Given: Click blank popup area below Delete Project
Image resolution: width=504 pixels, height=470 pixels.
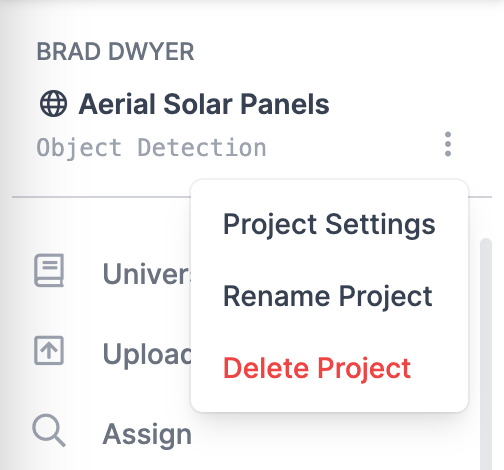Looking at the screenshot, I should coord(329,397).
